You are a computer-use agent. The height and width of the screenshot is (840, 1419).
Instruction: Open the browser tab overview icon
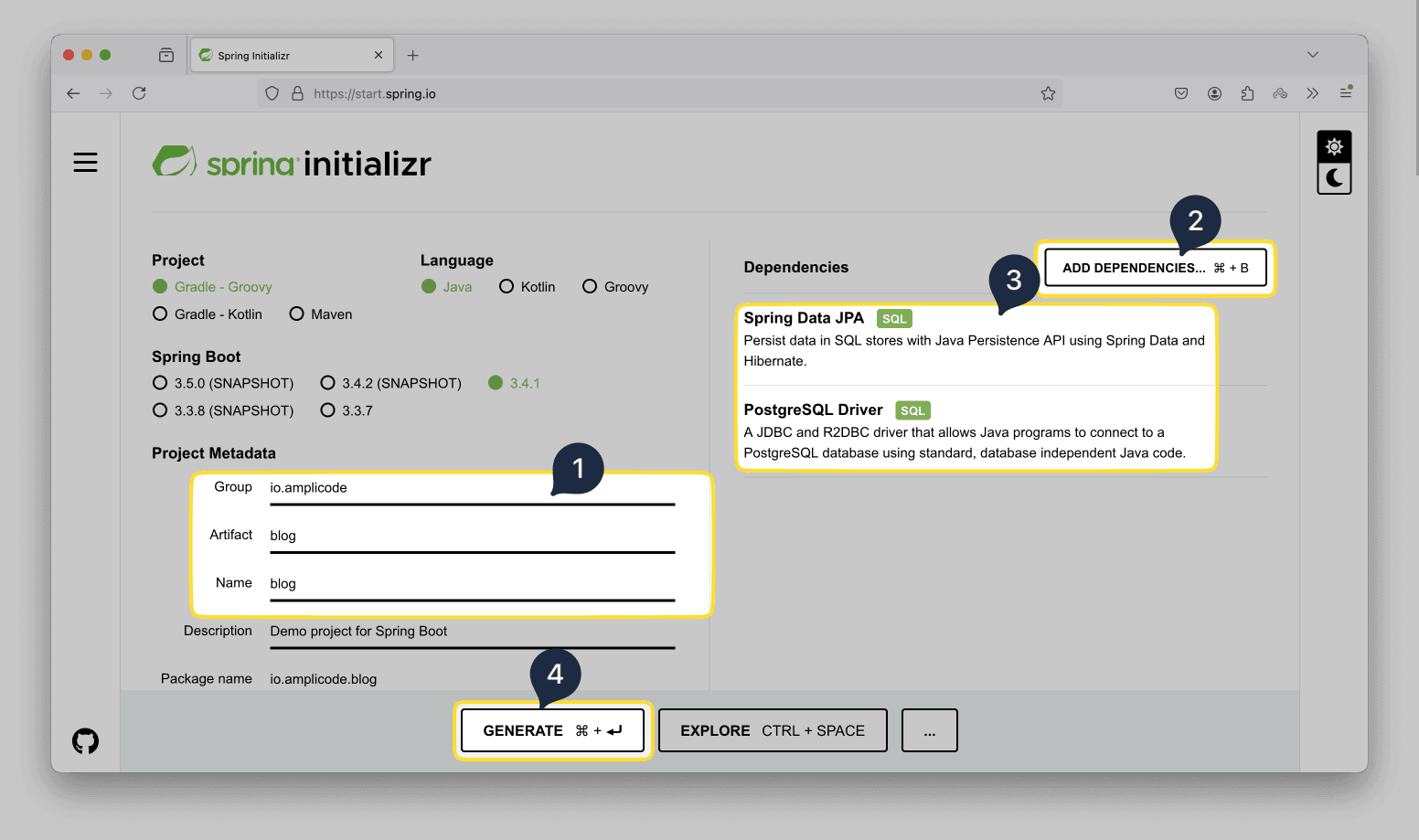coord(166,55)
